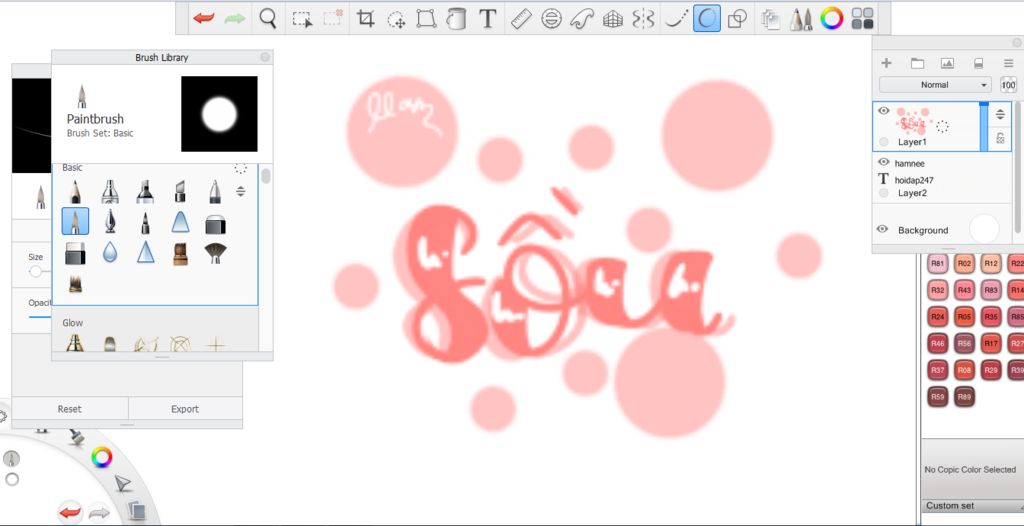
Task: Enable Steady Stroke tool
Action: point(677,18)
